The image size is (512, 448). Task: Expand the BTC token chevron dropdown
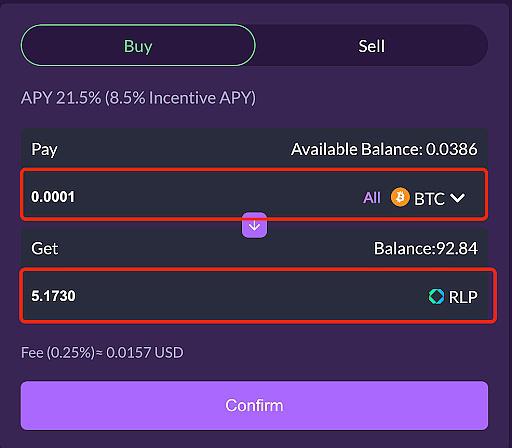tap(457, 198)
